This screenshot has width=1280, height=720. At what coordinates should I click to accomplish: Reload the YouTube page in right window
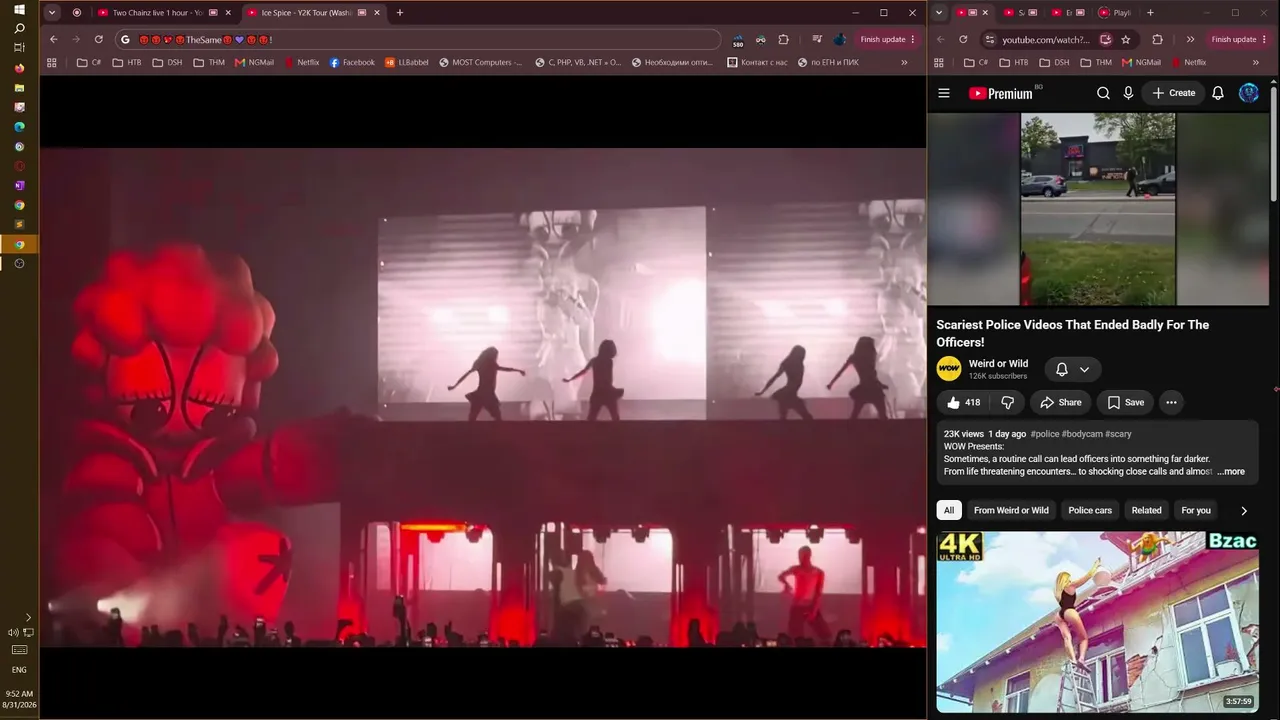tap(963, 39)
